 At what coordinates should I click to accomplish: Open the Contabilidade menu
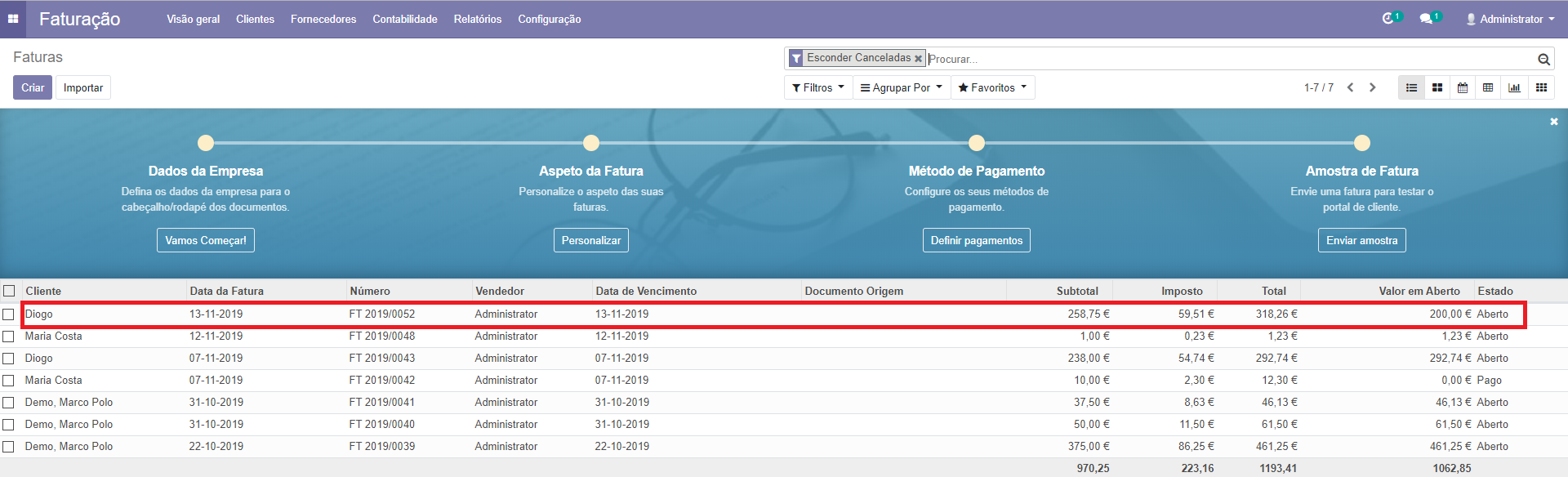[x=405, y=19]
